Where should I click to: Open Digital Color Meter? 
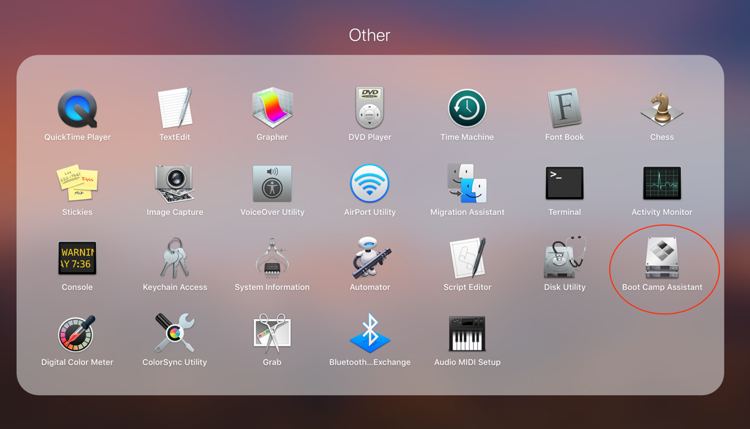point(77,333)
